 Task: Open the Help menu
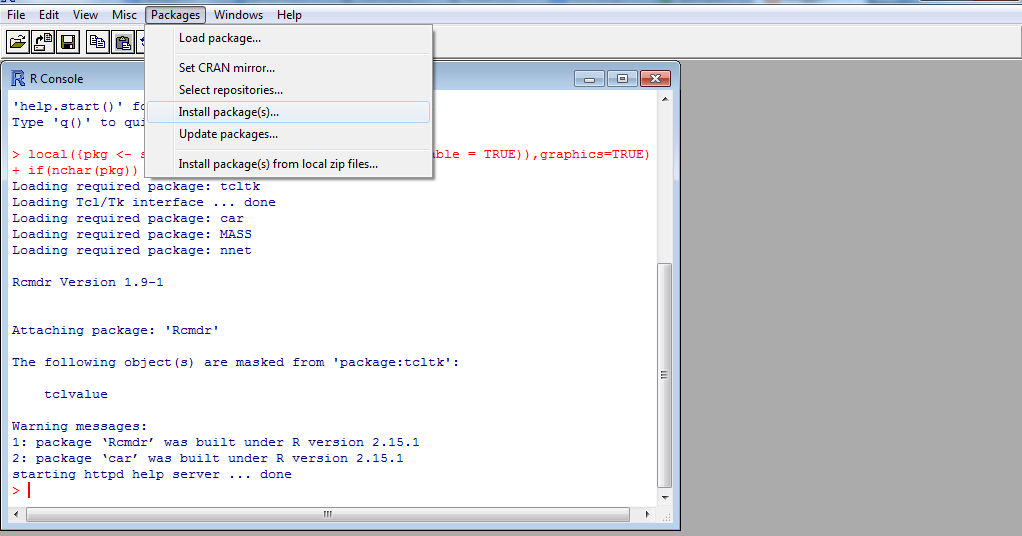click(289, 14)
